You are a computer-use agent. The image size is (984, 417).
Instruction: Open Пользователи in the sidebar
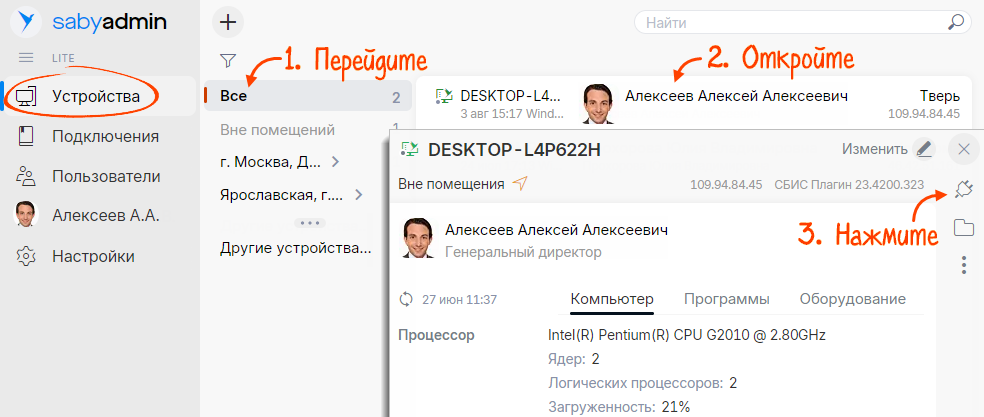pyautogui.click(x=106, y=176)
